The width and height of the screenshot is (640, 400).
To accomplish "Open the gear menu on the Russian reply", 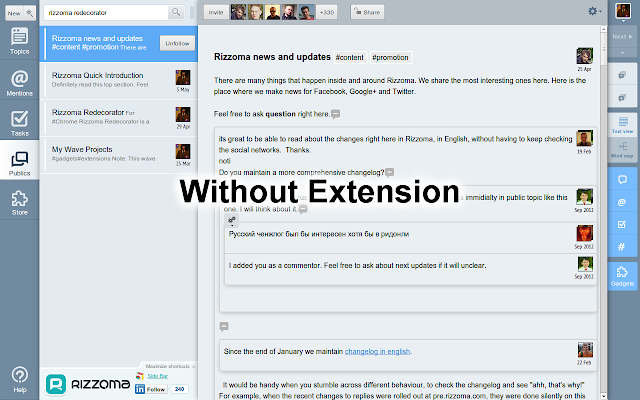I will (231, 220).
